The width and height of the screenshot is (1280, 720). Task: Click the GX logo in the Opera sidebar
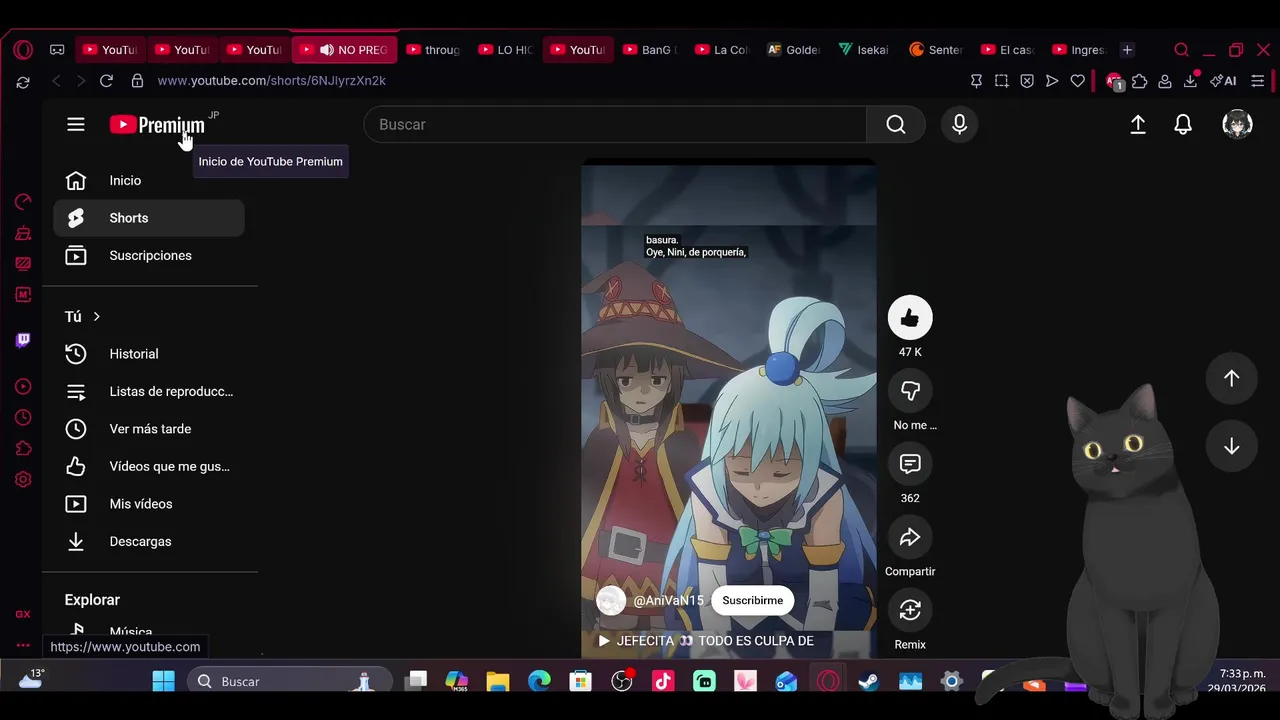[23, 614]
